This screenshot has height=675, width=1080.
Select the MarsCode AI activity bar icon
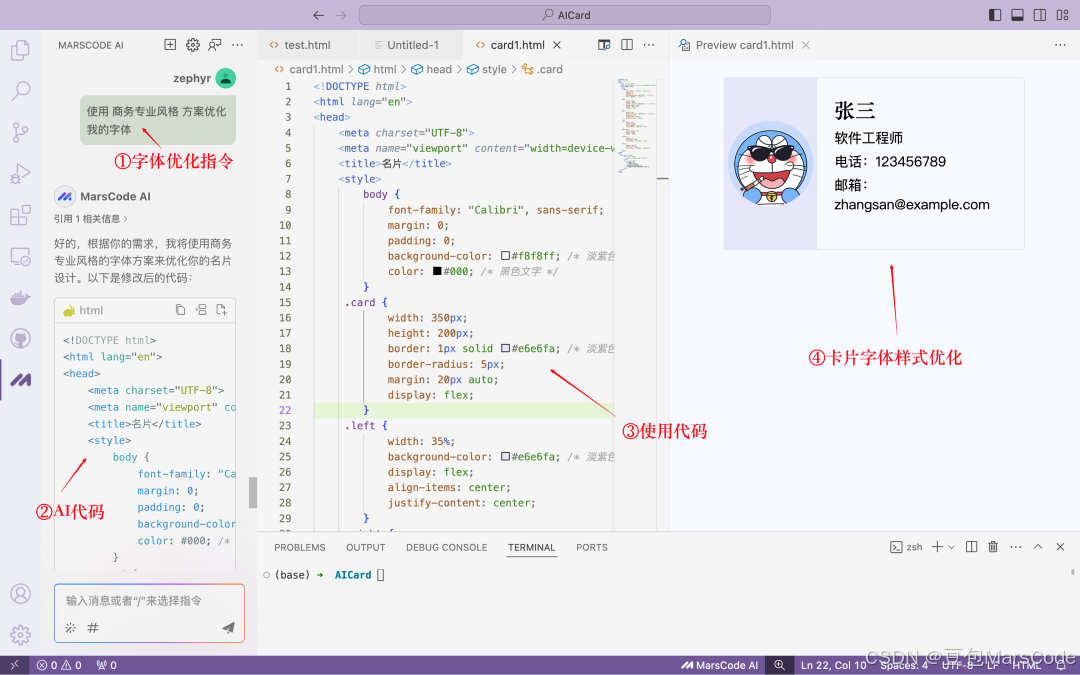20,380
